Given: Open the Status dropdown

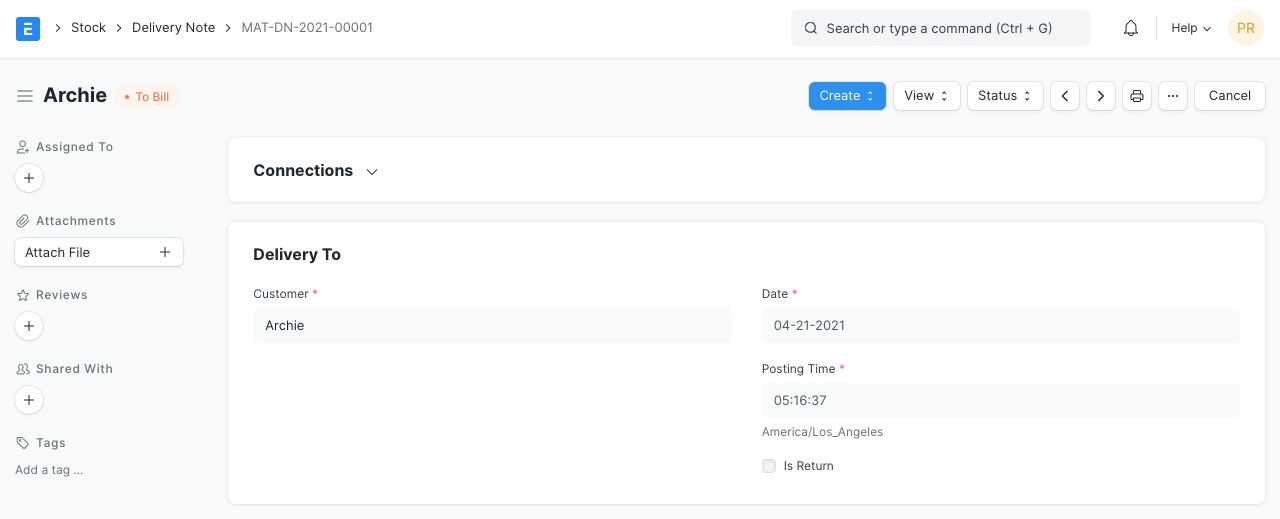Looking at the screenshot, I should [x=1005, y=96].
